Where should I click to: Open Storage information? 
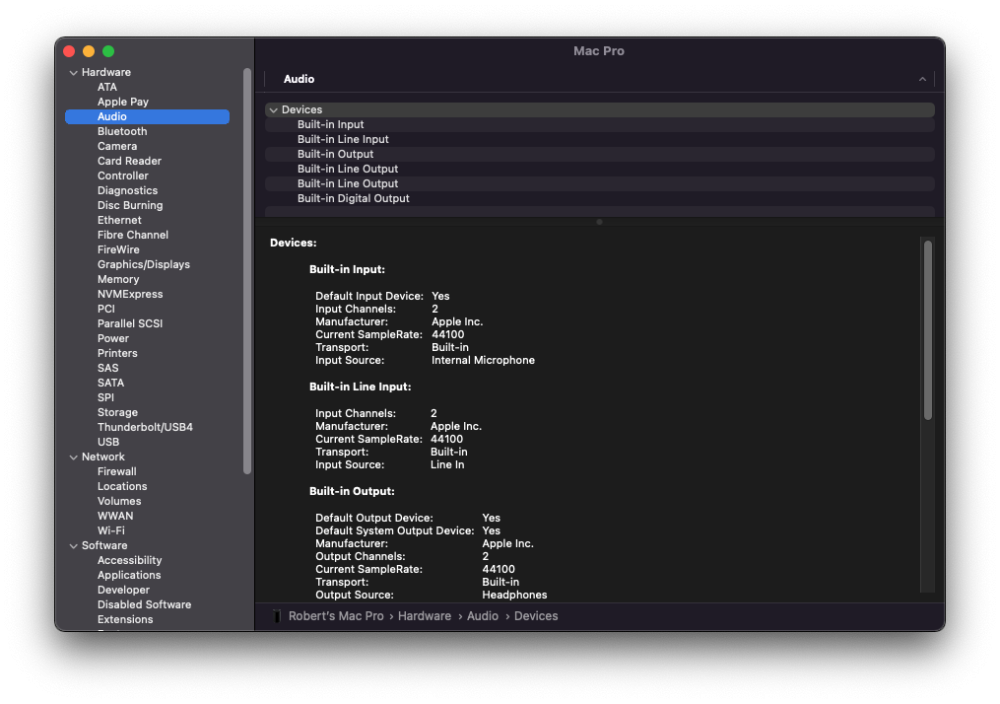point(117,413)
